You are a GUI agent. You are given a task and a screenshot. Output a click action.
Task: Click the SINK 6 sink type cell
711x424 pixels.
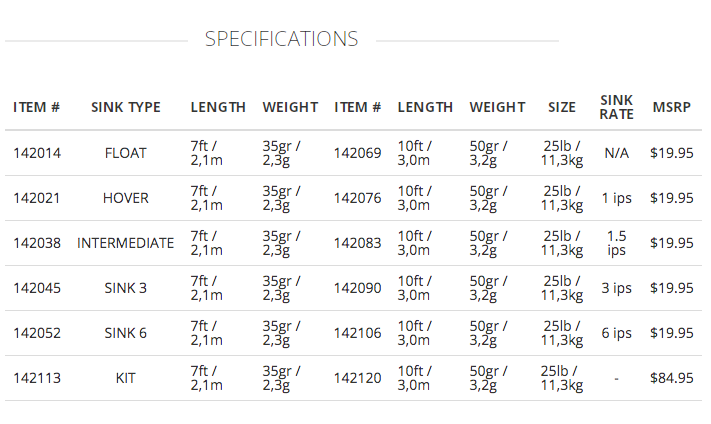pyautogui.click(x=126, y=333)
